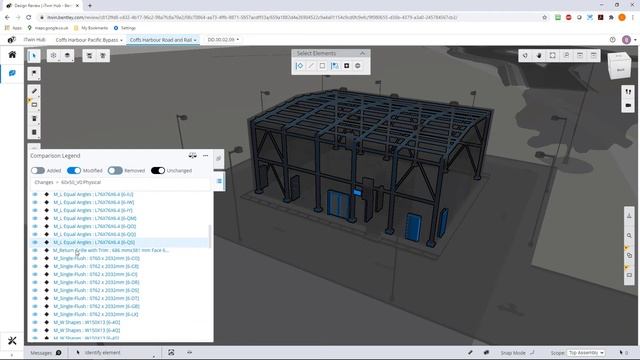The width and height of the screenshot is (640, 360).
Task: Click the flag tool below selection arrow
Action: 34,73
